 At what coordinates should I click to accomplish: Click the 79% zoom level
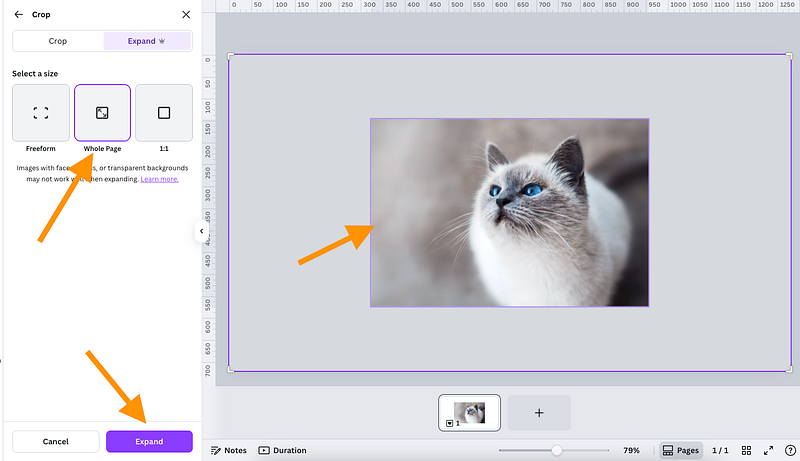click(631, 450)
